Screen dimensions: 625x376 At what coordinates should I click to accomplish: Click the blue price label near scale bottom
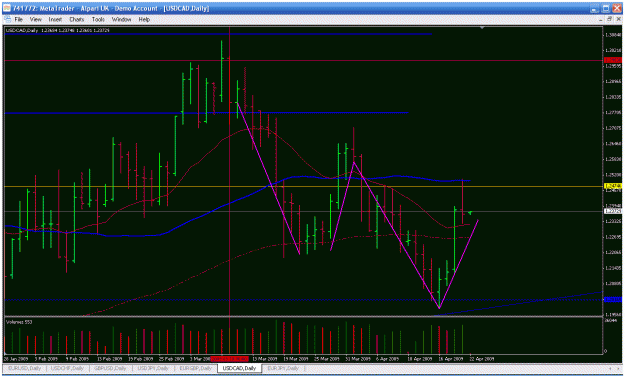coord(613,299)
